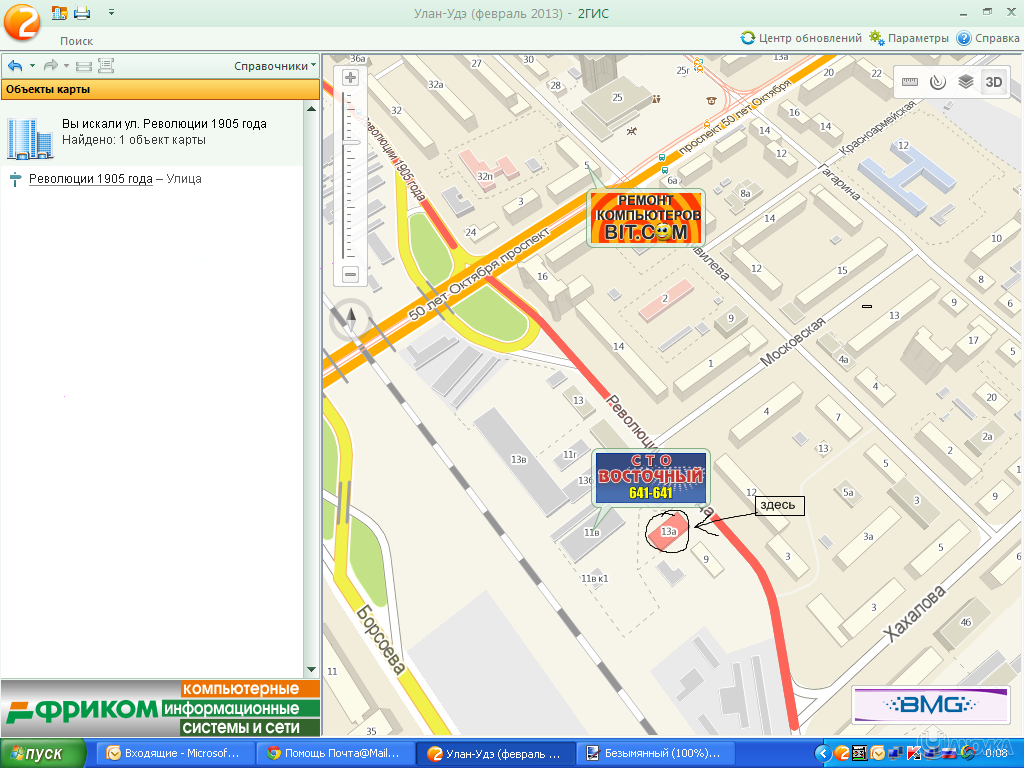Screen dimensions: 1024x768
Task: Click the printer icon in quick access toolbar
Action: pos(82,13)
